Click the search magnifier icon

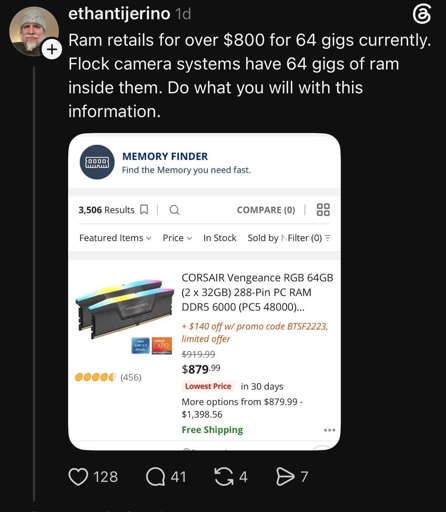(x=174, y=210)
